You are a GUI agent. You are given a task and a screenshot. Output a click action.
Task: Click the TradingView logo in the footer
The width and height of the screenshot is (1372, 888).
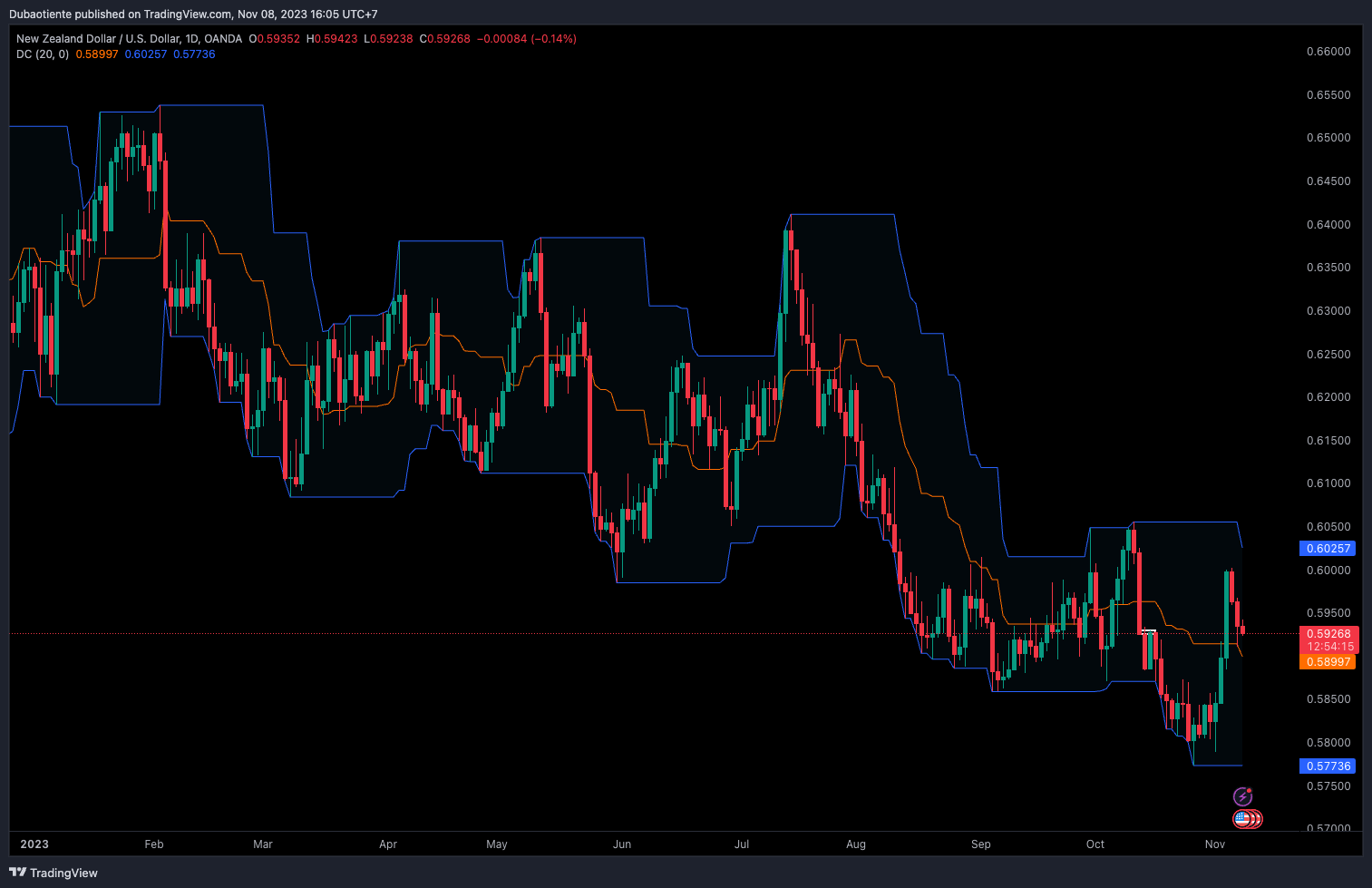click(x=54, y=873)
